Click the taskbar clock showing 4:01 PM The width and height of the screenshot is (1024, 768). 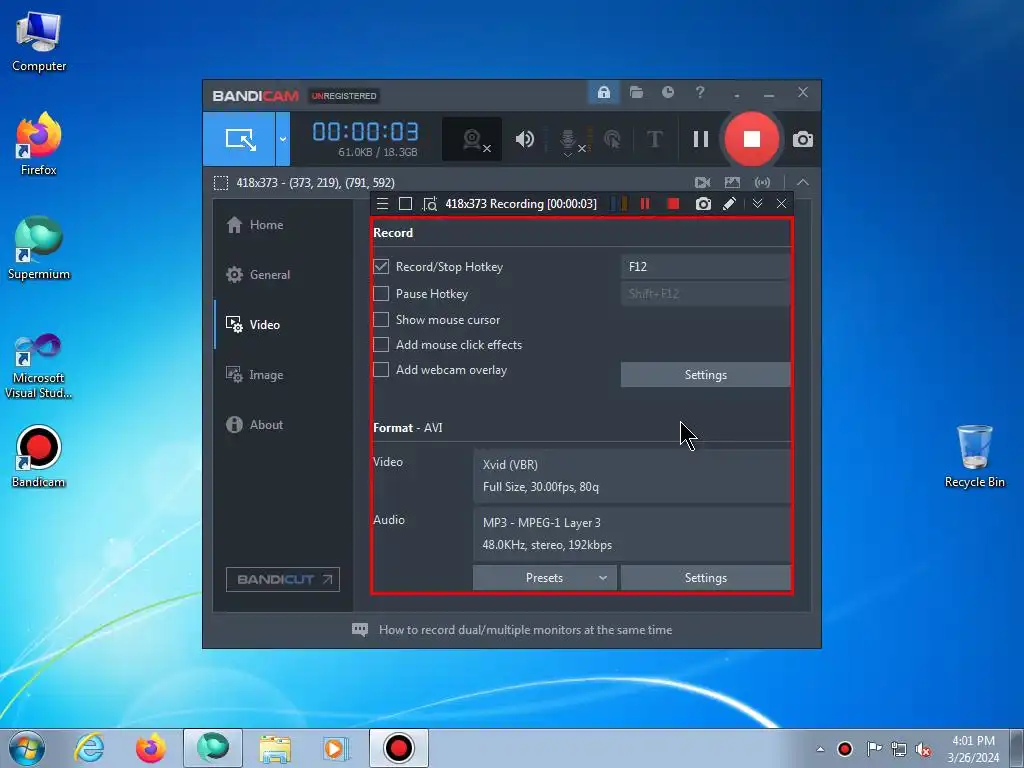[x=973, y=749]
